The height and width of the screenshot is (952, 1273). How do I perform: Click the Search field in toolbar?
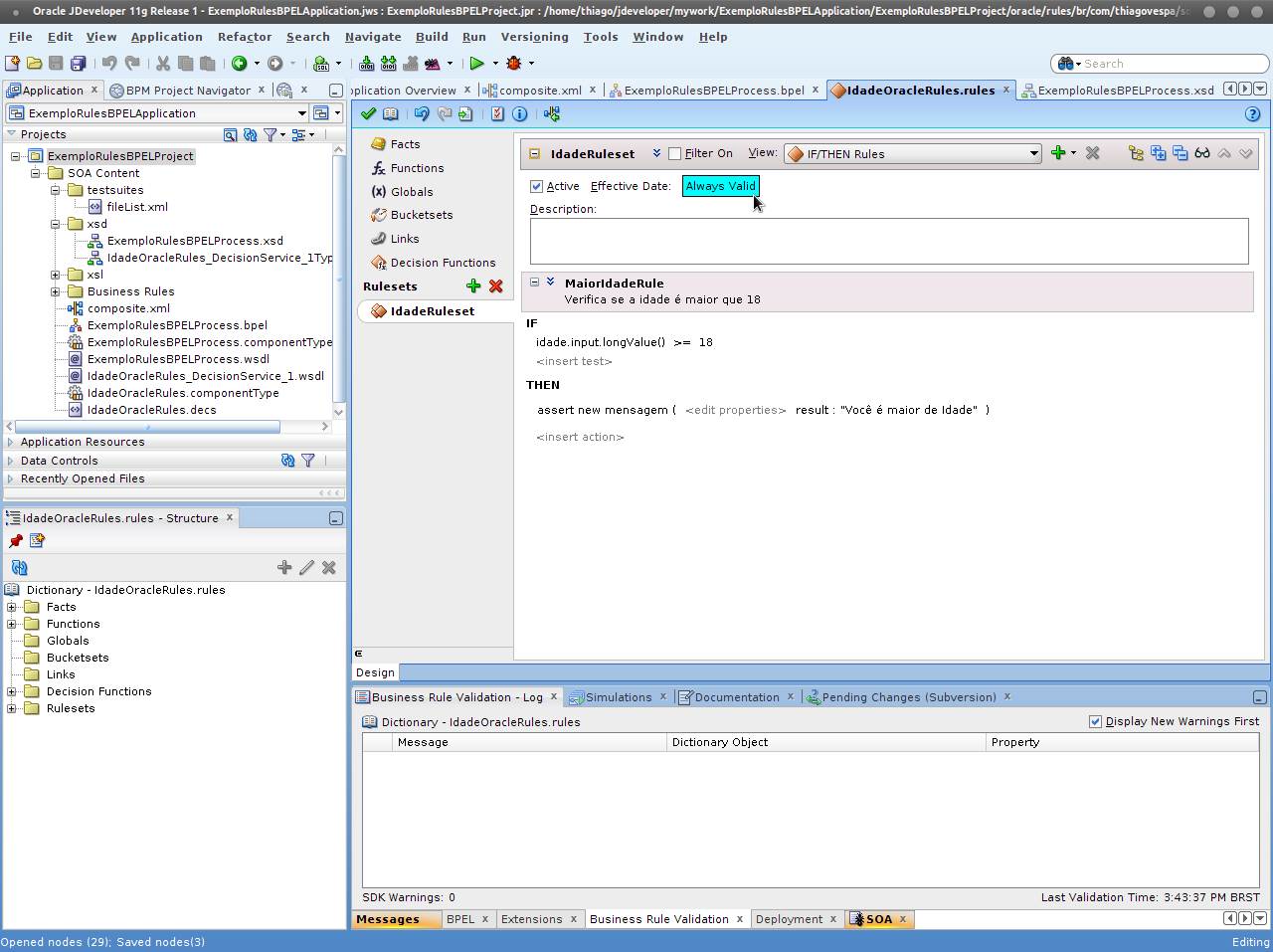tap(1160, 63)
